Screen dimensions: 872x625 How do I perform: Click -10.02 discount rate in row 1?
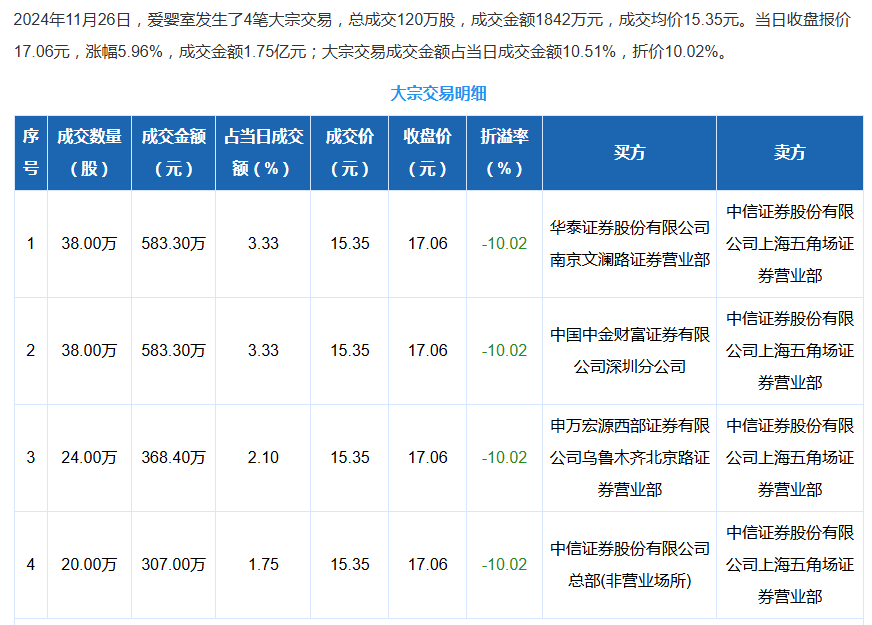coord(504,244)
